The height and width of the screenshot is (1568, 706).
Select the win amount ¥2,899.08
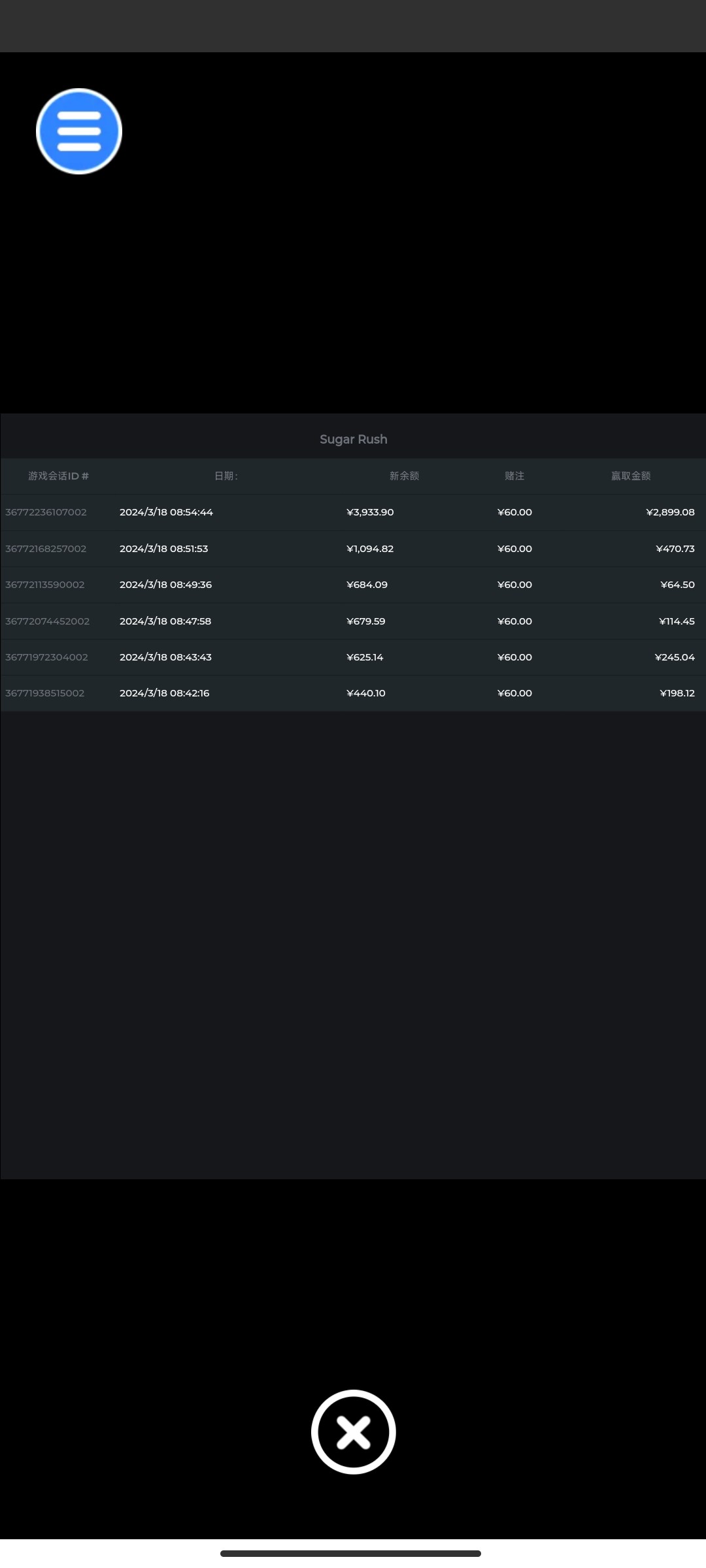click(x=670, y=512)
